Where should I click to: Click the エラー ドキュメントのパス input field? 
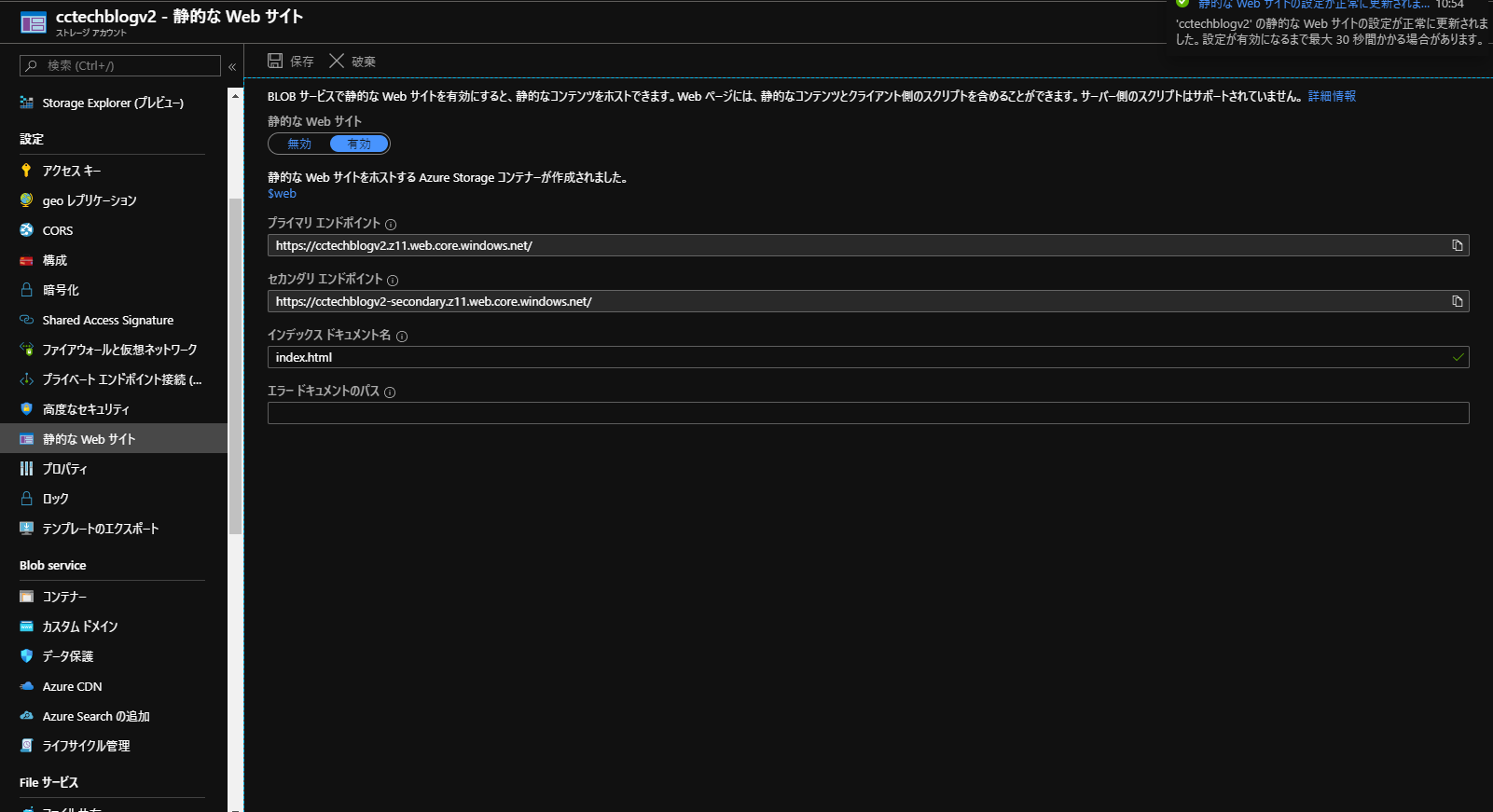click(x=867, y=413)
